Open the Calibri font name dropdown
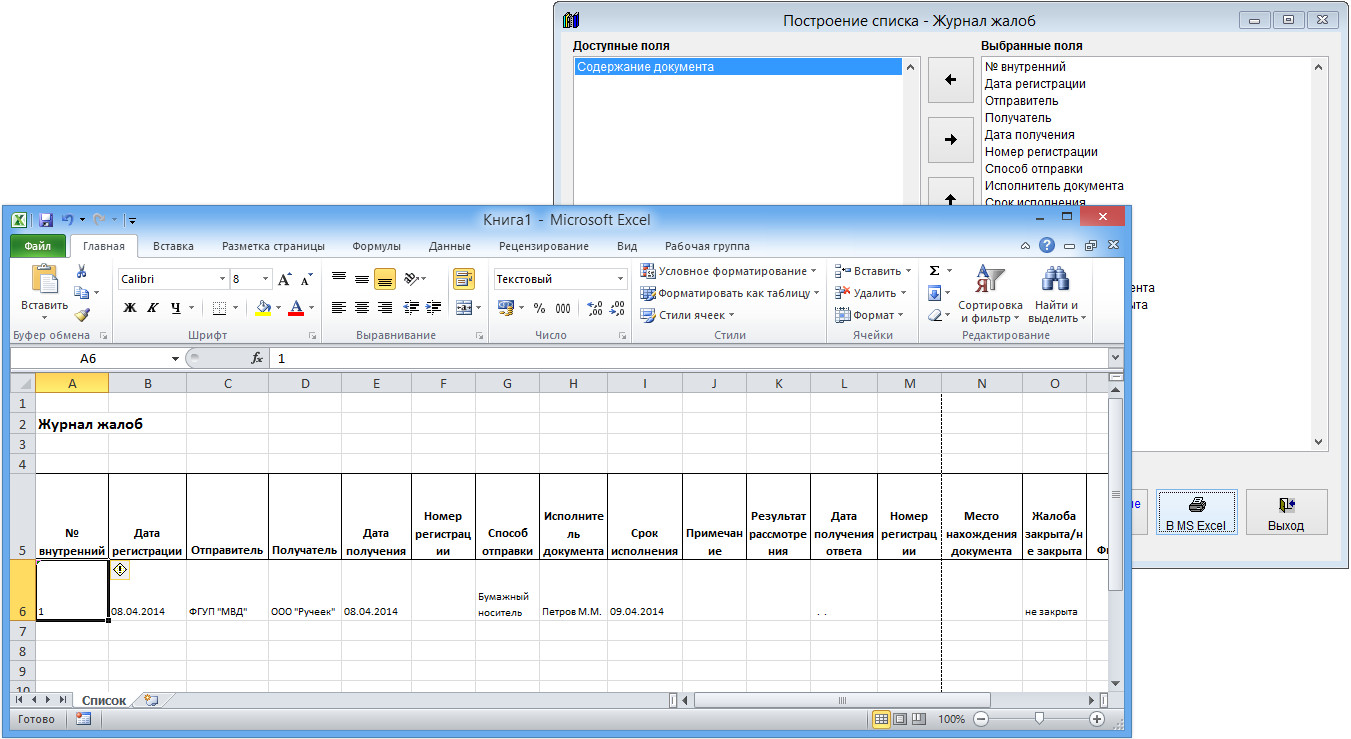1351x739 pixels. [x=222, y=279]
